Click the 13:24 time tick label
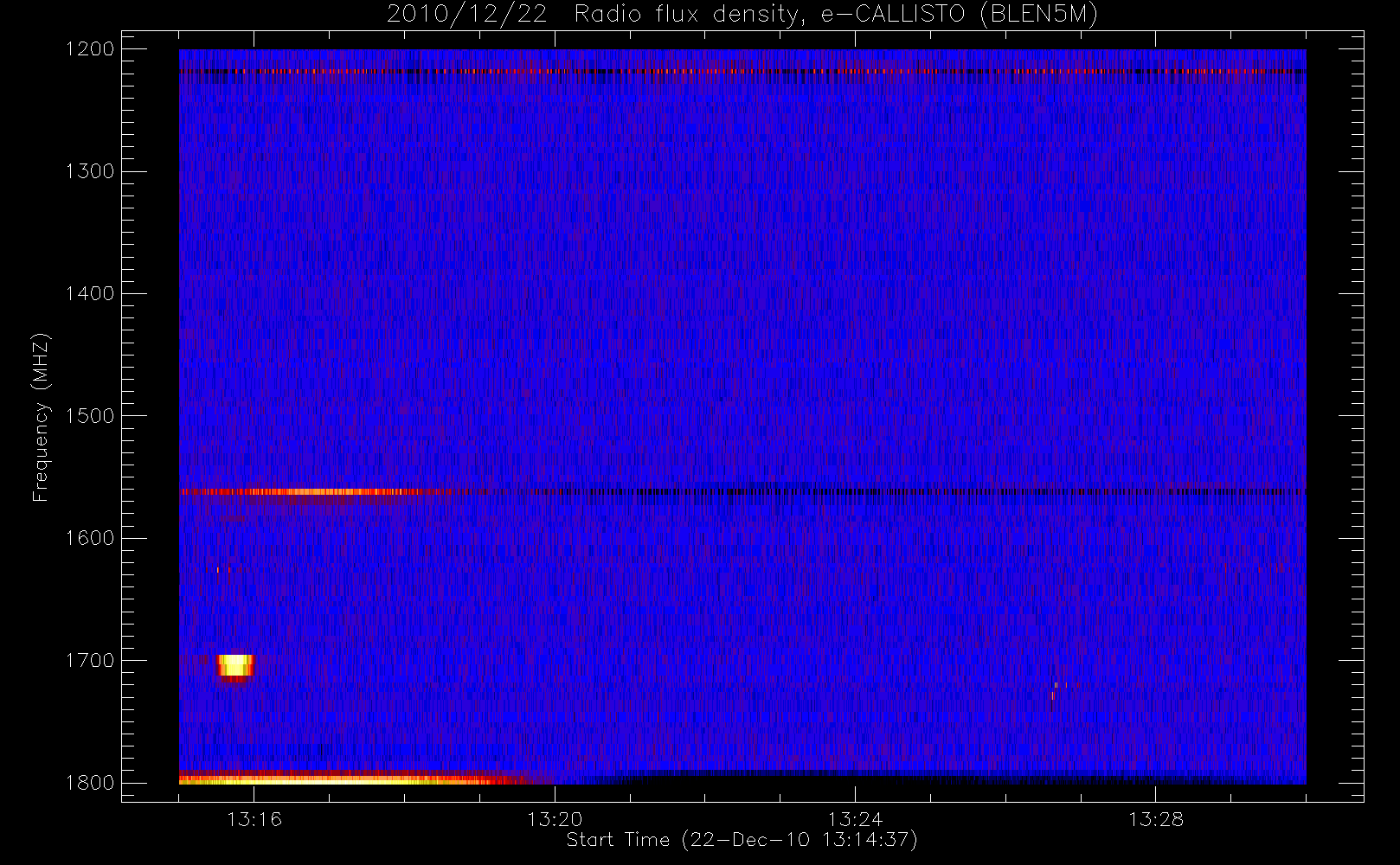The width and height of the screenshot is (1400, 865). tap(855, 819)
